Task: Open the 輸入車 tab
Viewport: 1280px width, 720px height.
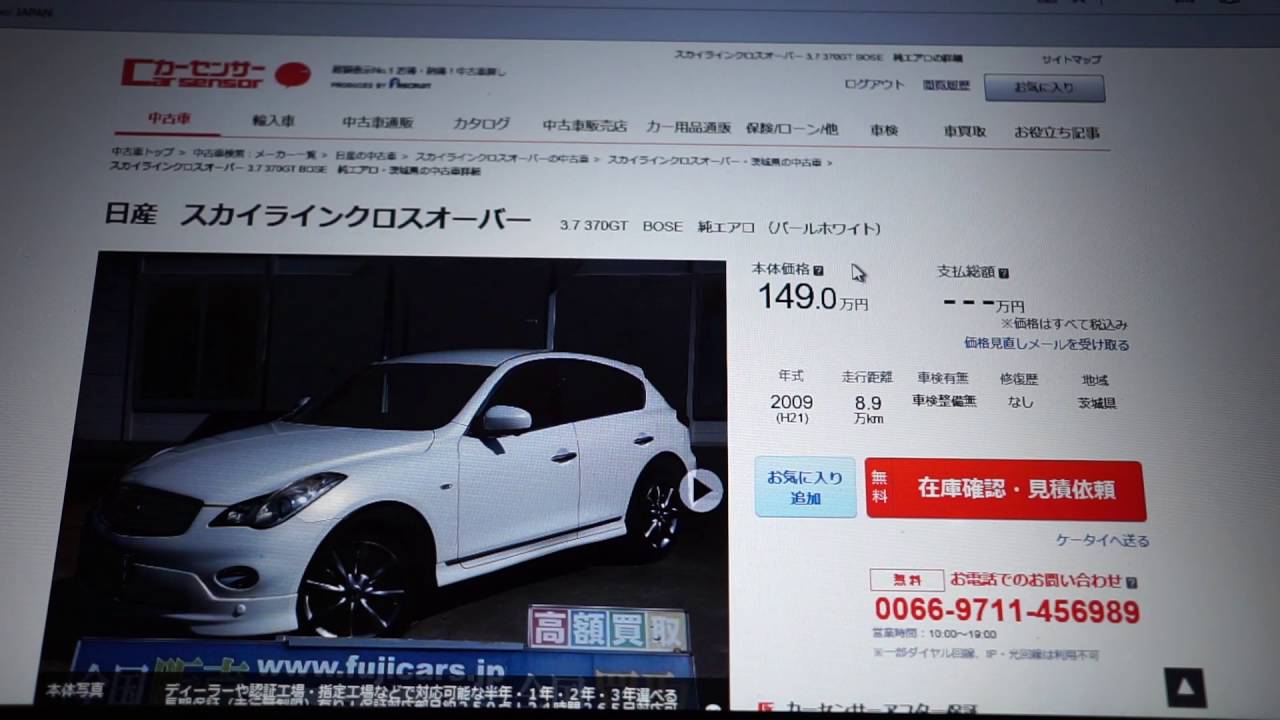Action: pos(273,120)
